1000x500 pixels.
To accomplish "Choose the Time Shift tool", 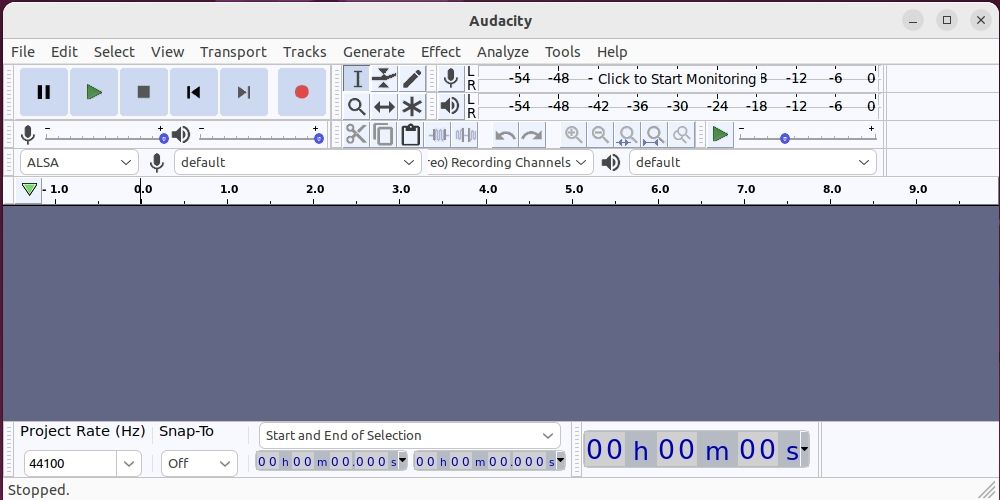I will pyautogui.click(x=384, y=107).
